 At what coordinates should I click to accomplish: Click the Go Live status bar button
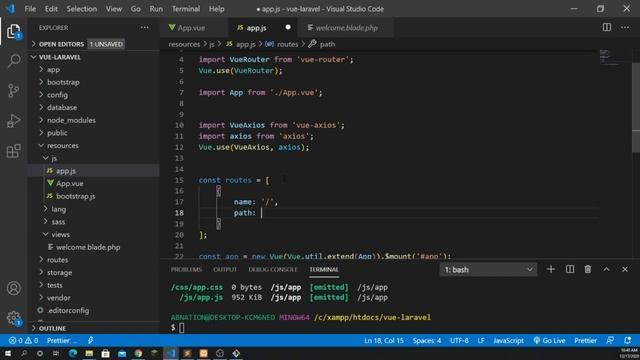549,340
